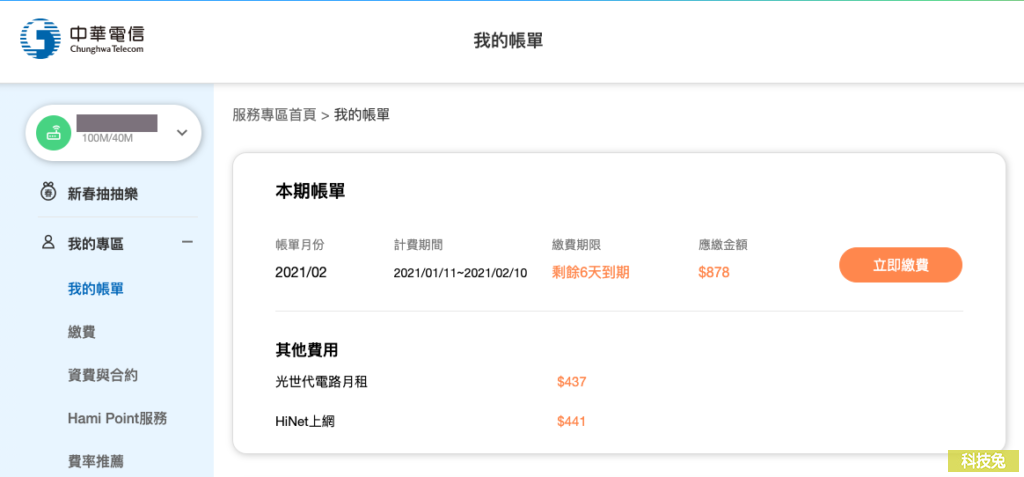Open 資費與合約 sidebar item
Image resolution: width=1024 pixels, height=477 pixels.
103,375
